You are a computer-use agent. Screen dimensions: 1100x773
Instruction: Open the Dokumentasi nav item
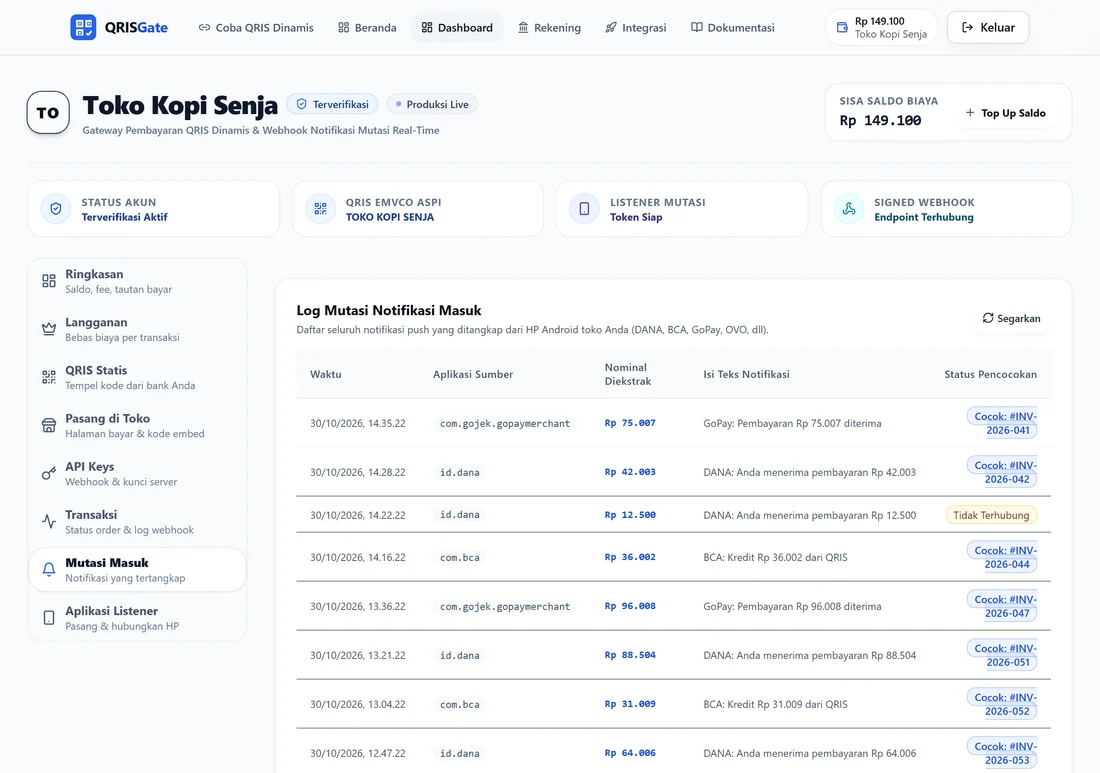pyautogui.click(x=732, y=27)
